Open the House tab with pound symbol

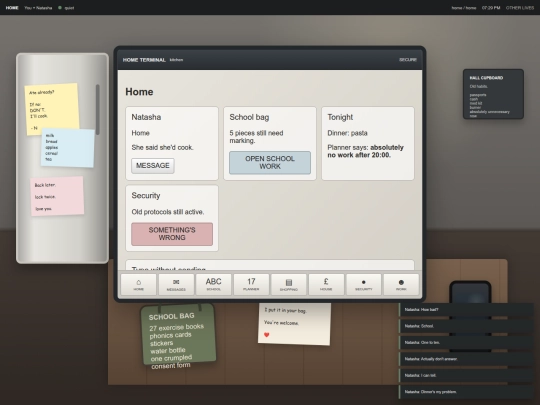326,284
